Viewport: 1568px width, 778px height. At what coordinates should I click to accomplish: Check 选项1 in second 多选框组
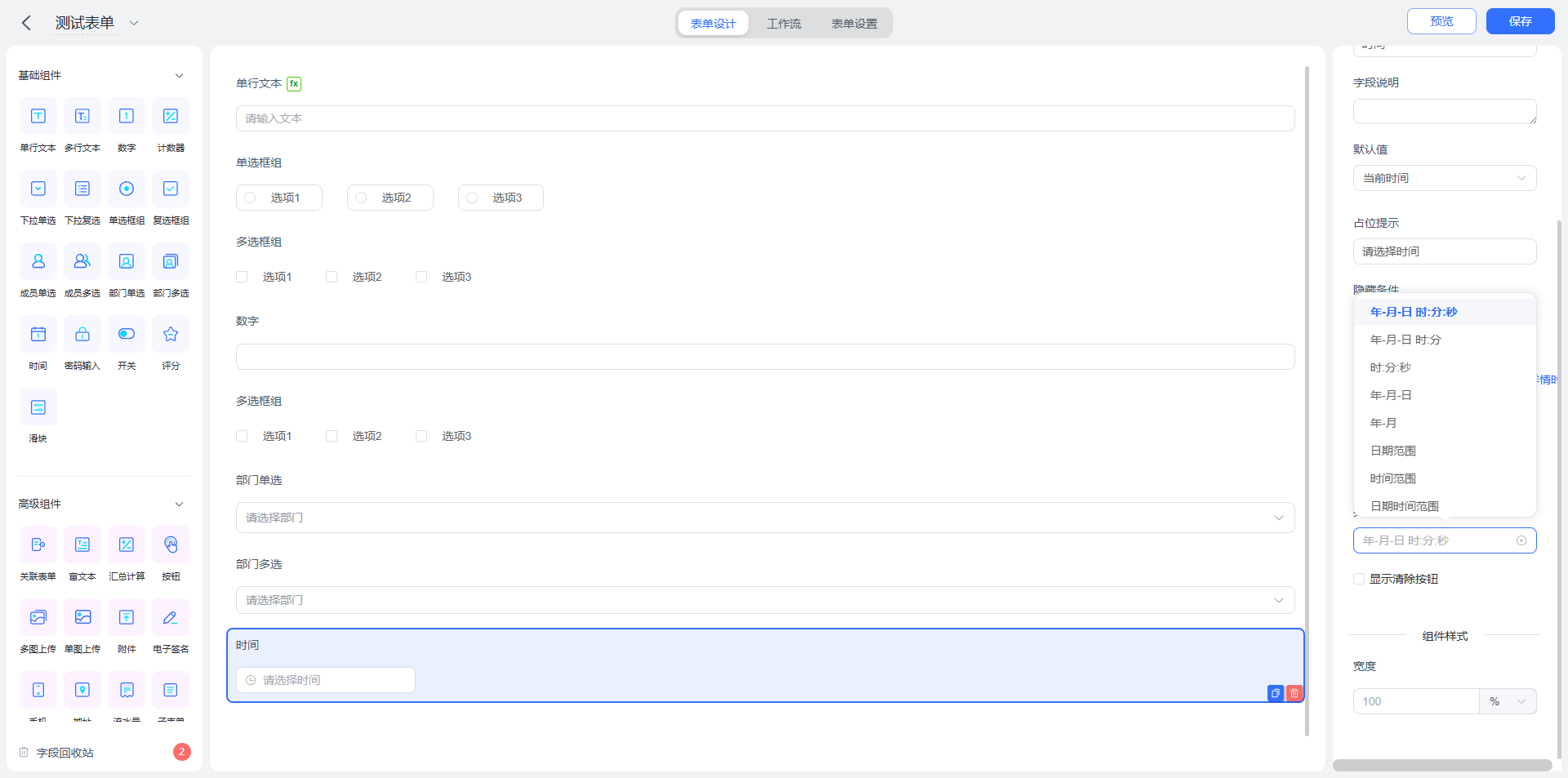coord(242,436)
